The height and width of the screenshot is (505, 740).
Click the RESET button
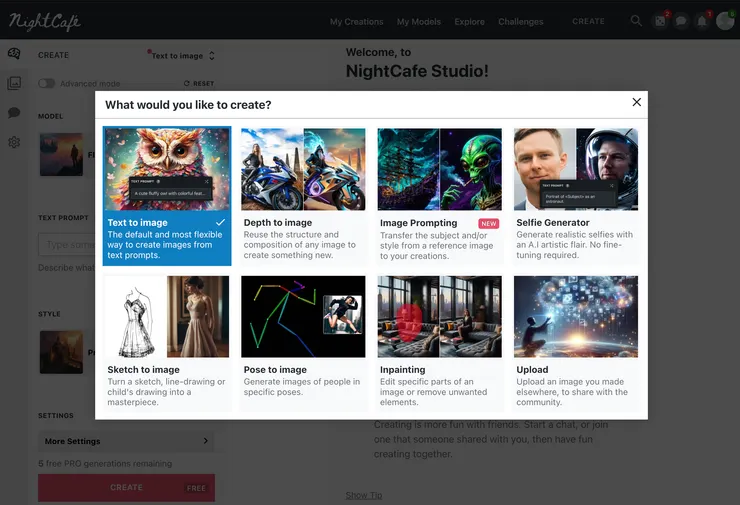[199, 84]
